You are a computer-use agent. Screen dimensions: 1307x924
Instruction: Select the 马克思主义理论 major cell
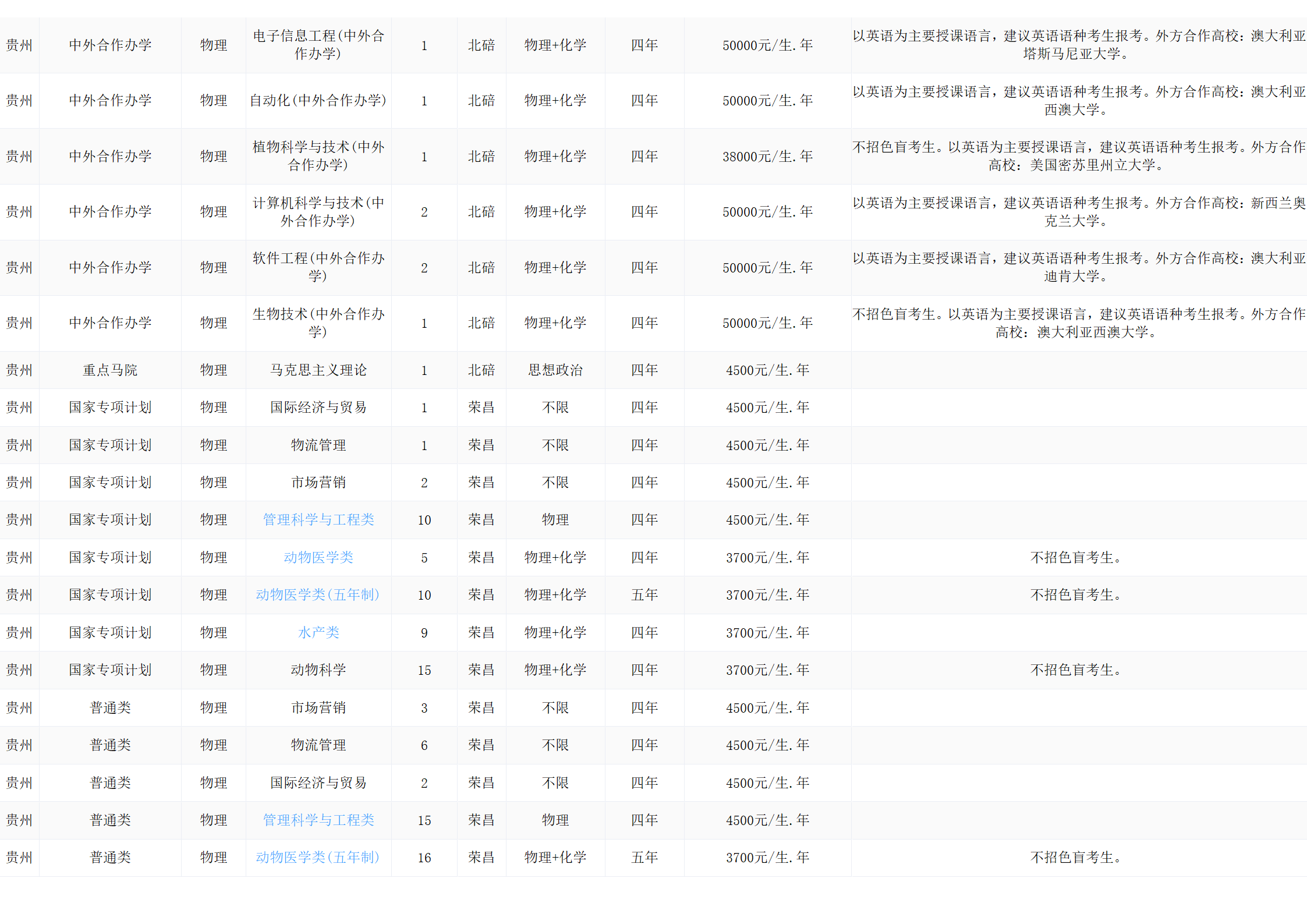pyautogui.click(x=318, y=370)
